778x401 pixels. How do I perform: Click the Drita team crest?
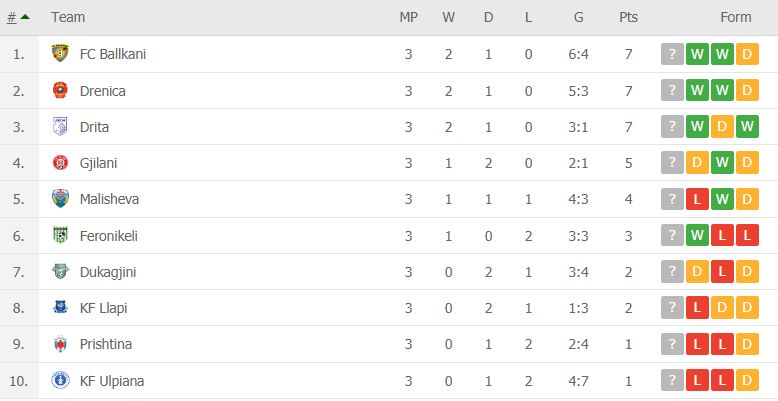(60, 127)
